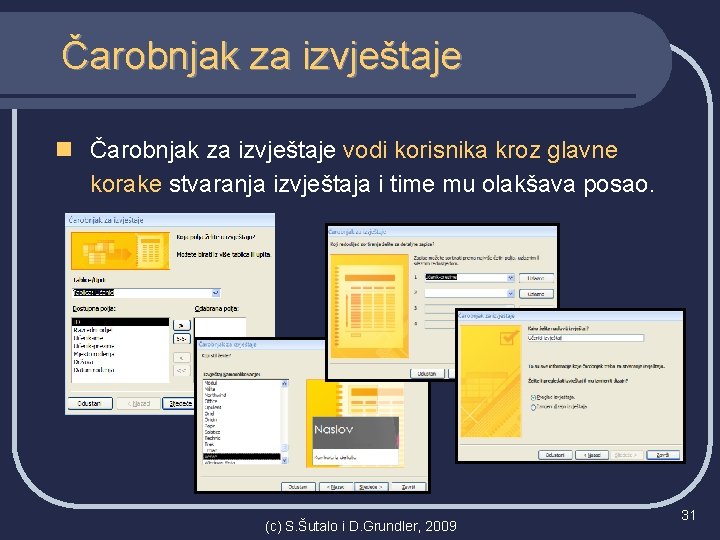This screenshot has height=540, width=720.
Task: Click Završi in the final wizard dialog
Action: coord(663,455)
